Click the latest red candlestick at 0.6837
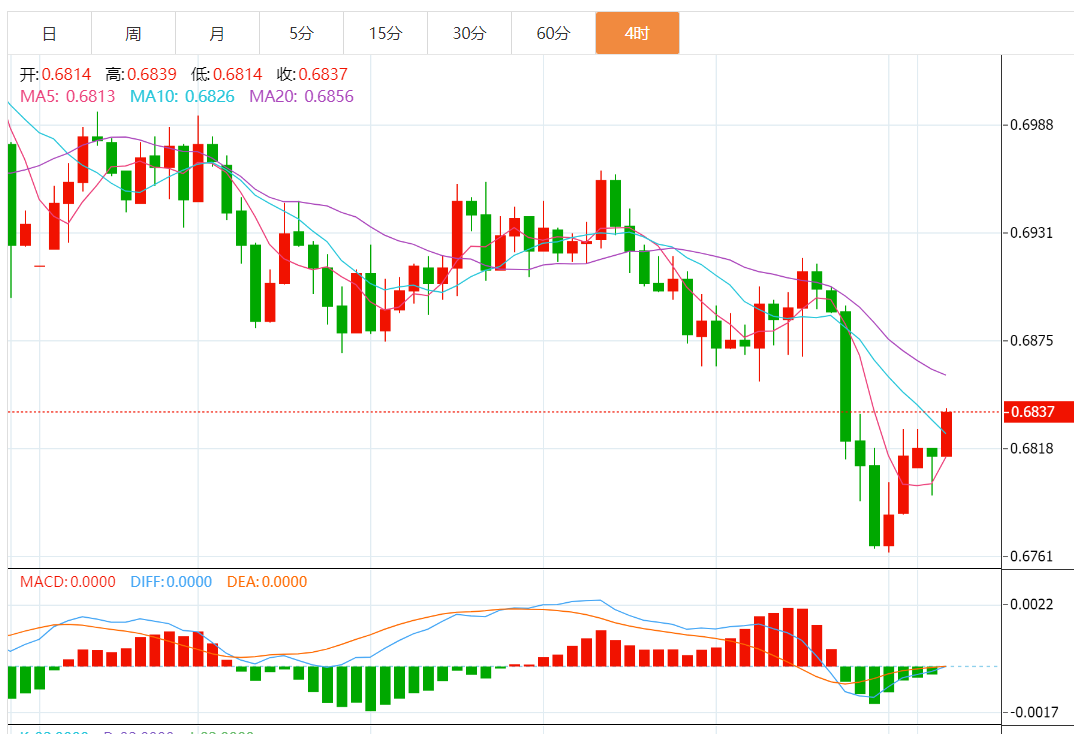 947,434
